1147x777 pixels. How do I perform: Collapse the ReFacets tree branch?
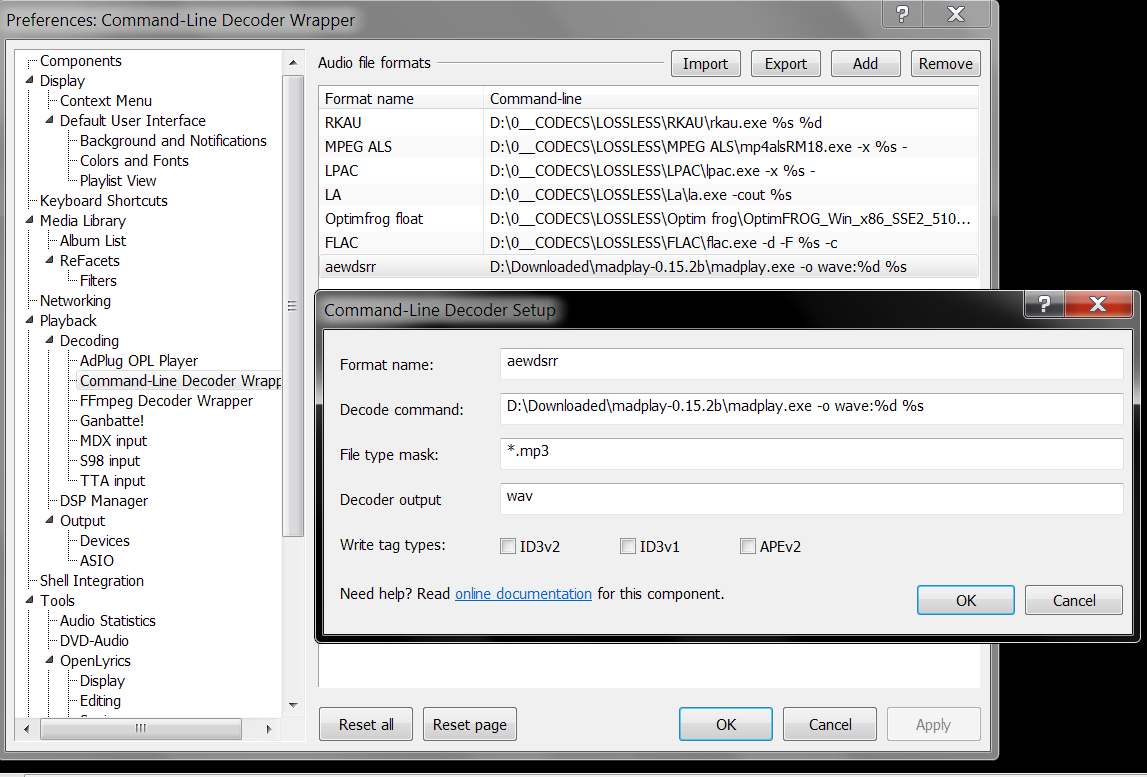point(50,260)
